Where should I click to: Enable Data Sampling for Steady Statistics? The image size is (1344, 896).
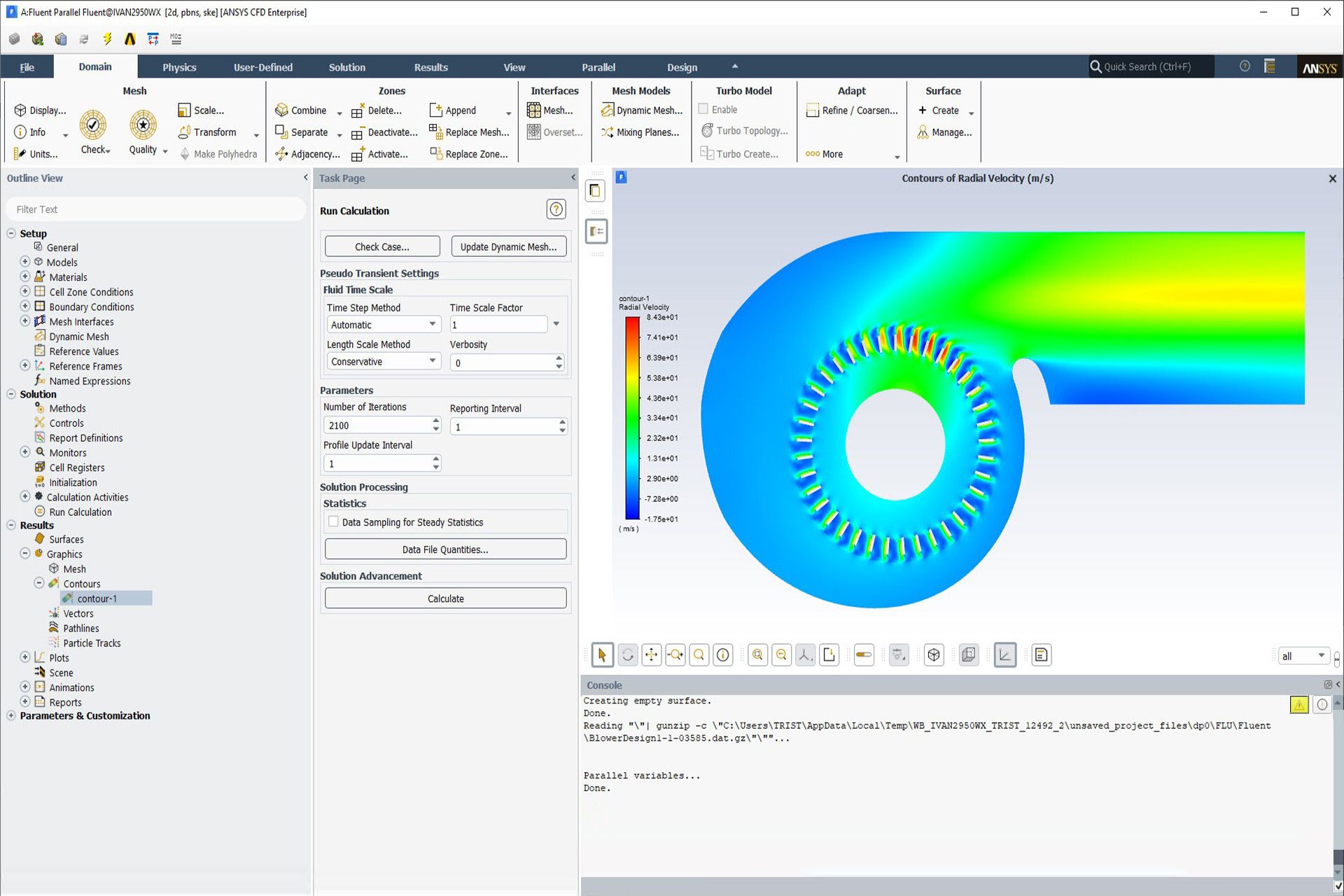[x=334, y=521]
